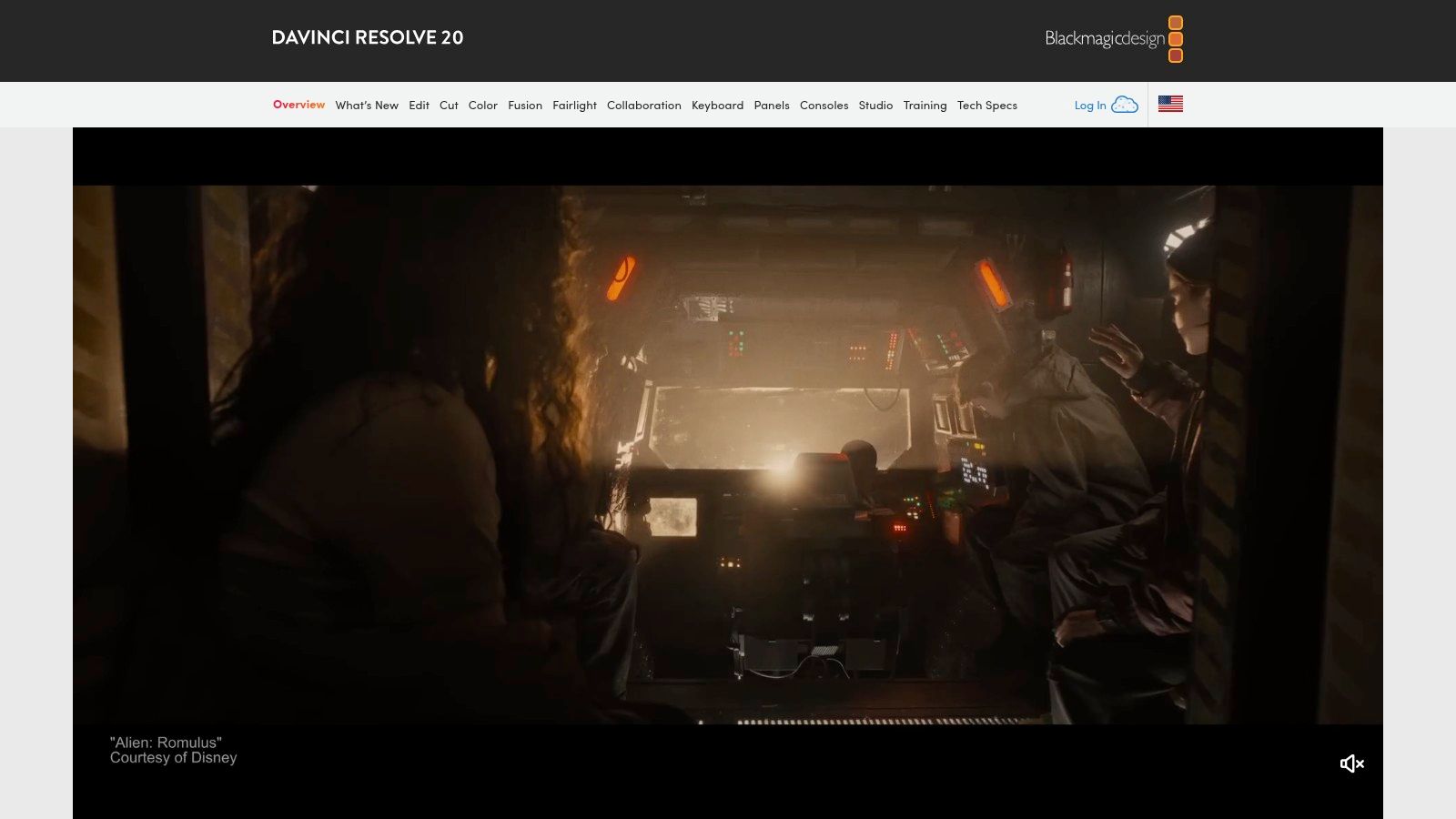Image resolution: width=1456 pixels, height=819 pixels.
Task: Open the cloud Log In icon
Action: click(x=1125, y=104)
